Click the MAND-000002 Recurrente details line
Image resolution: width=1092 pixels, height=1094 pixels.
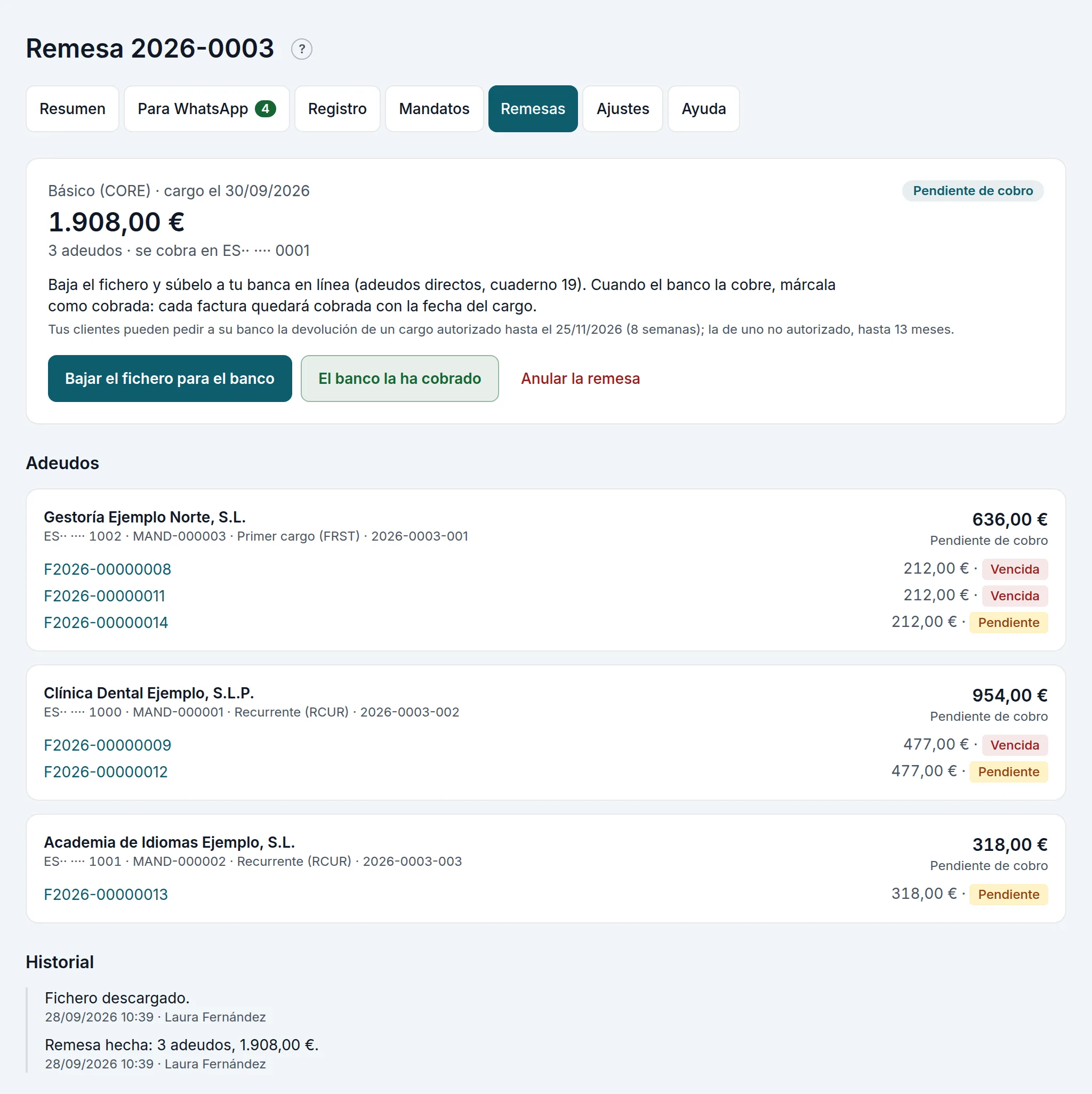pyautogui.click(x=253, y=861)
